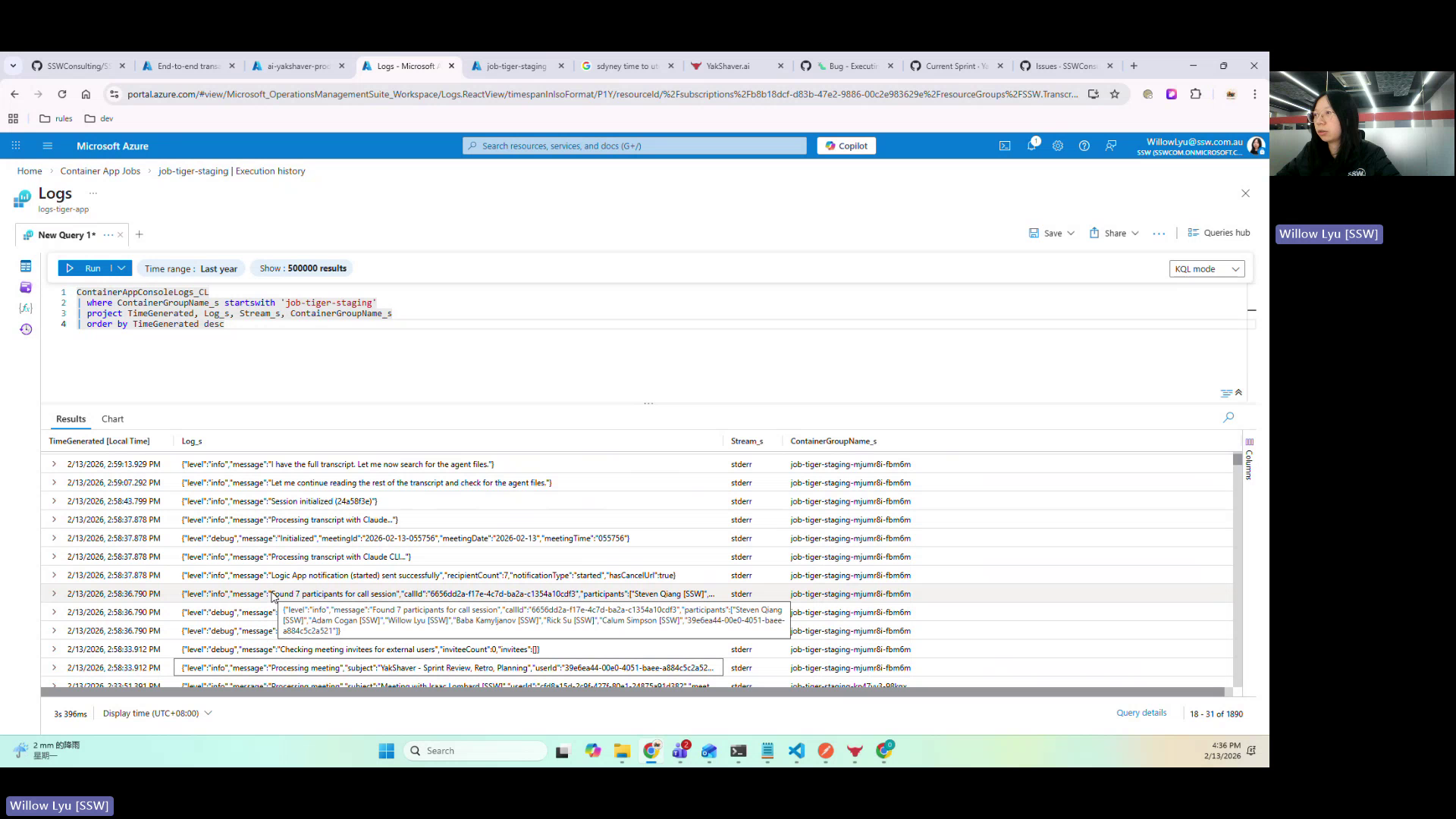
Task: Switch to the Chart tab
Action: point(112,419)
